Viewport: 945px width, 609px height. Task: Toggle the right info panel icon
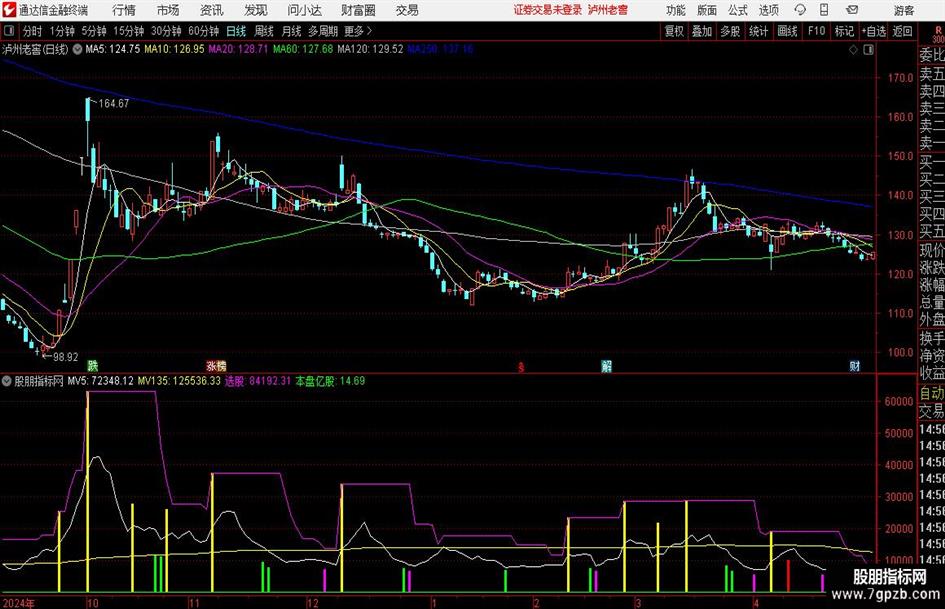868,50
